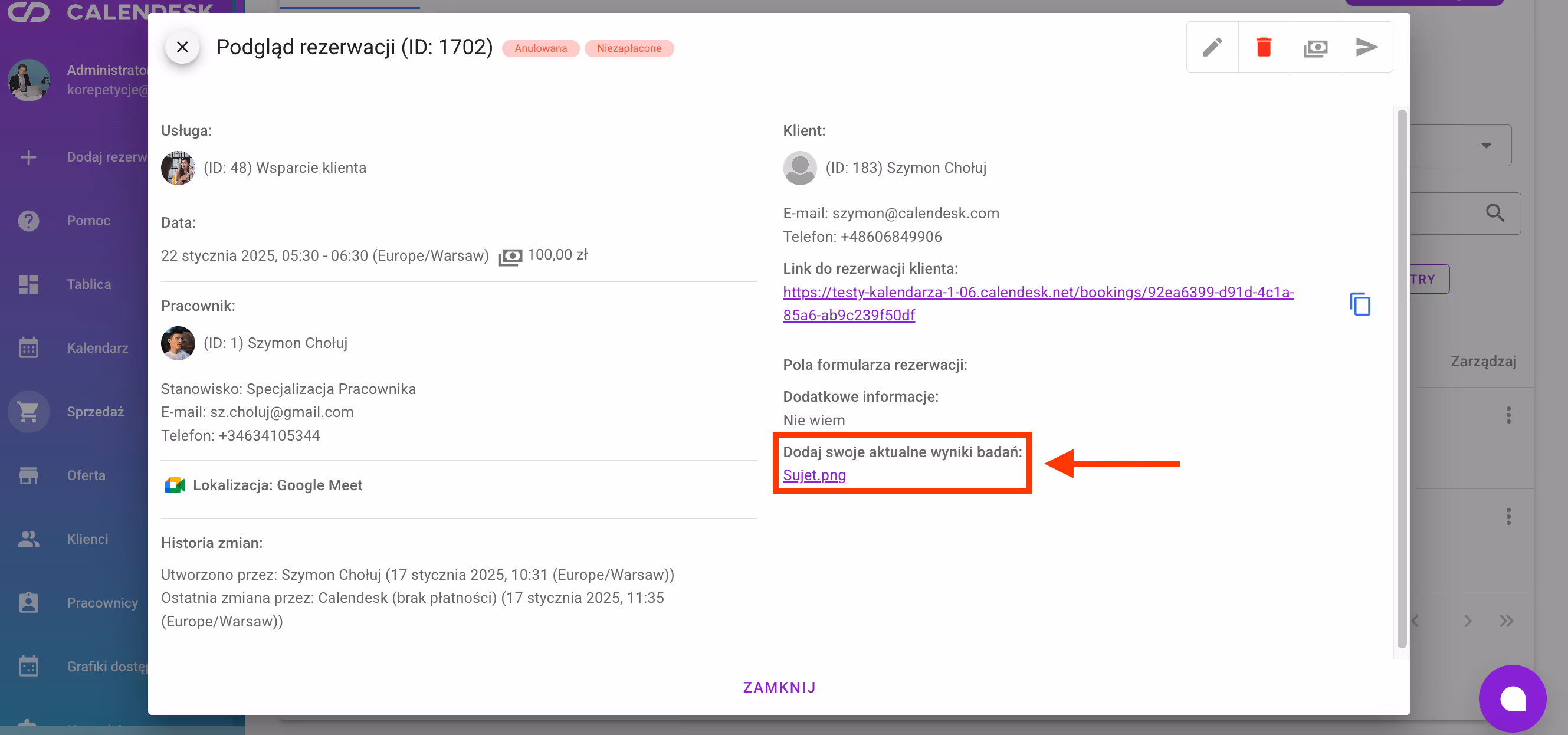The width and height of the screenshot is (1568, 735).
Task: Click the pencil edit booking icon
Action: pos(1212,47)
